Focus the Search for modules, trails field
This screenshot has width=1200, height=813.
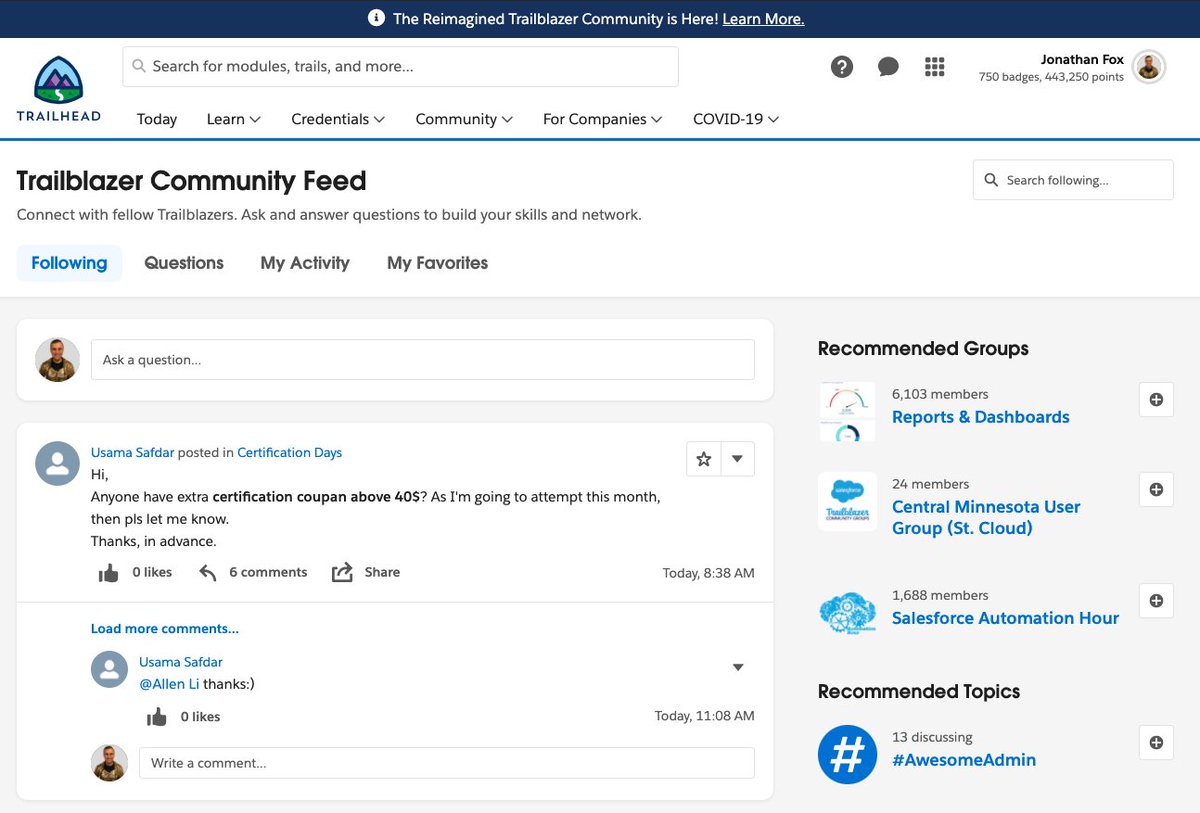tap(400, 67)
